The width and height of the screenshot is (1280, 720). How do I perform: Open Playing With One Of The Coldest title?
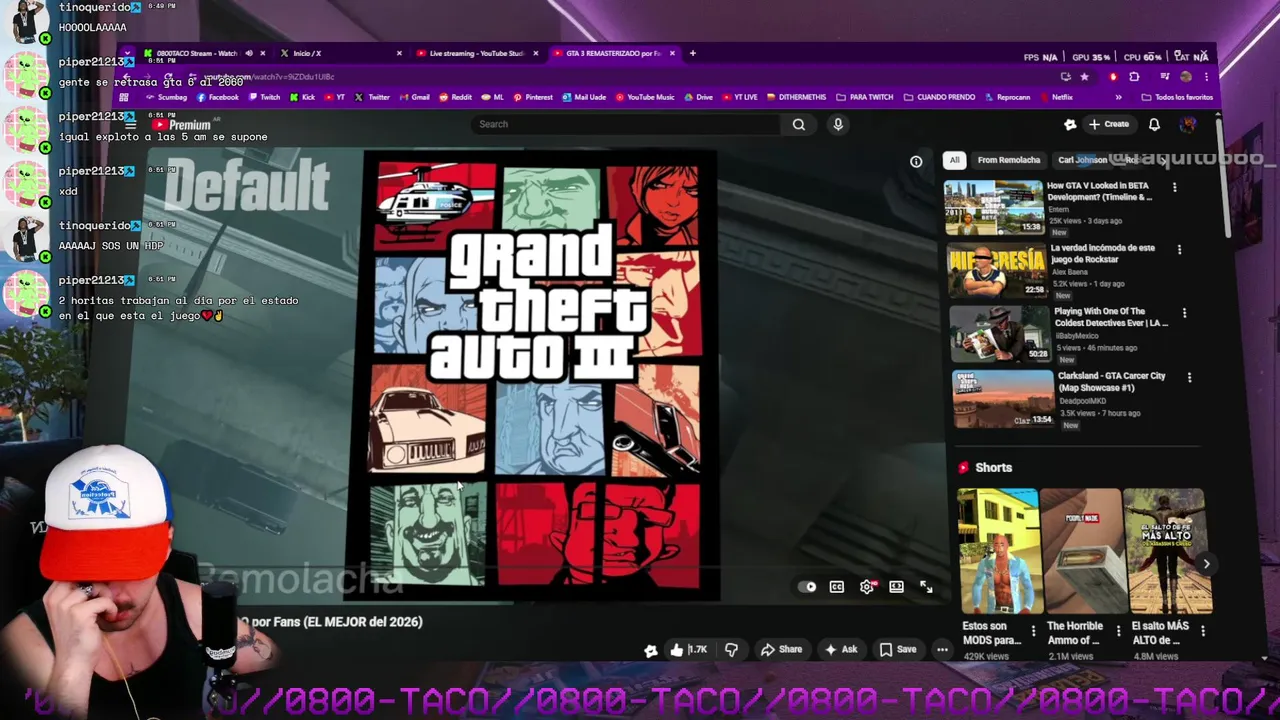(x=1111, y=317)
